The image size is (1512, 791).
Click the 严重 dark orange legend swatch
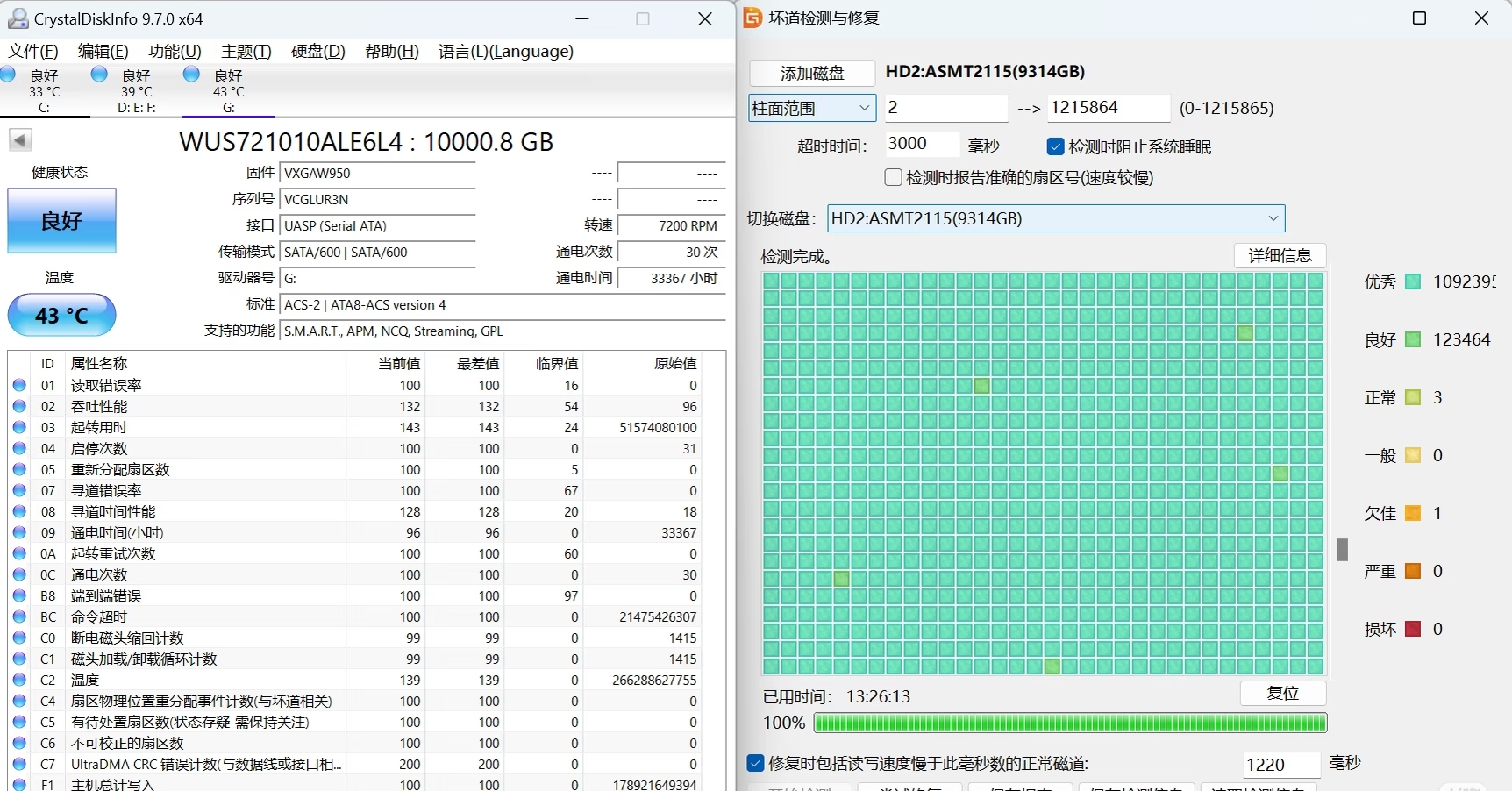pyautogui.click(x=1413, y=571)
